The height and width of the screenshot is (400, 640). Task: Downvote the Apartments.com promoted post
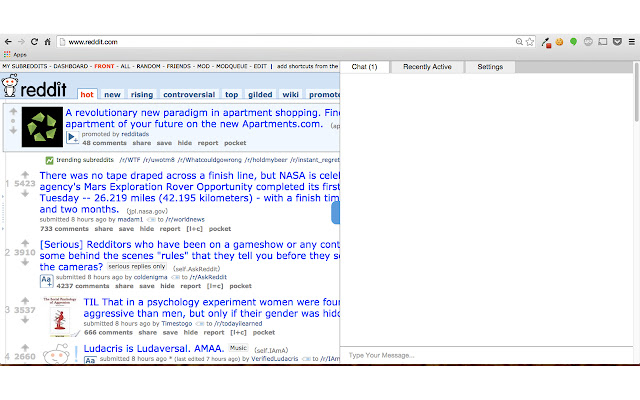click(13, 131)
